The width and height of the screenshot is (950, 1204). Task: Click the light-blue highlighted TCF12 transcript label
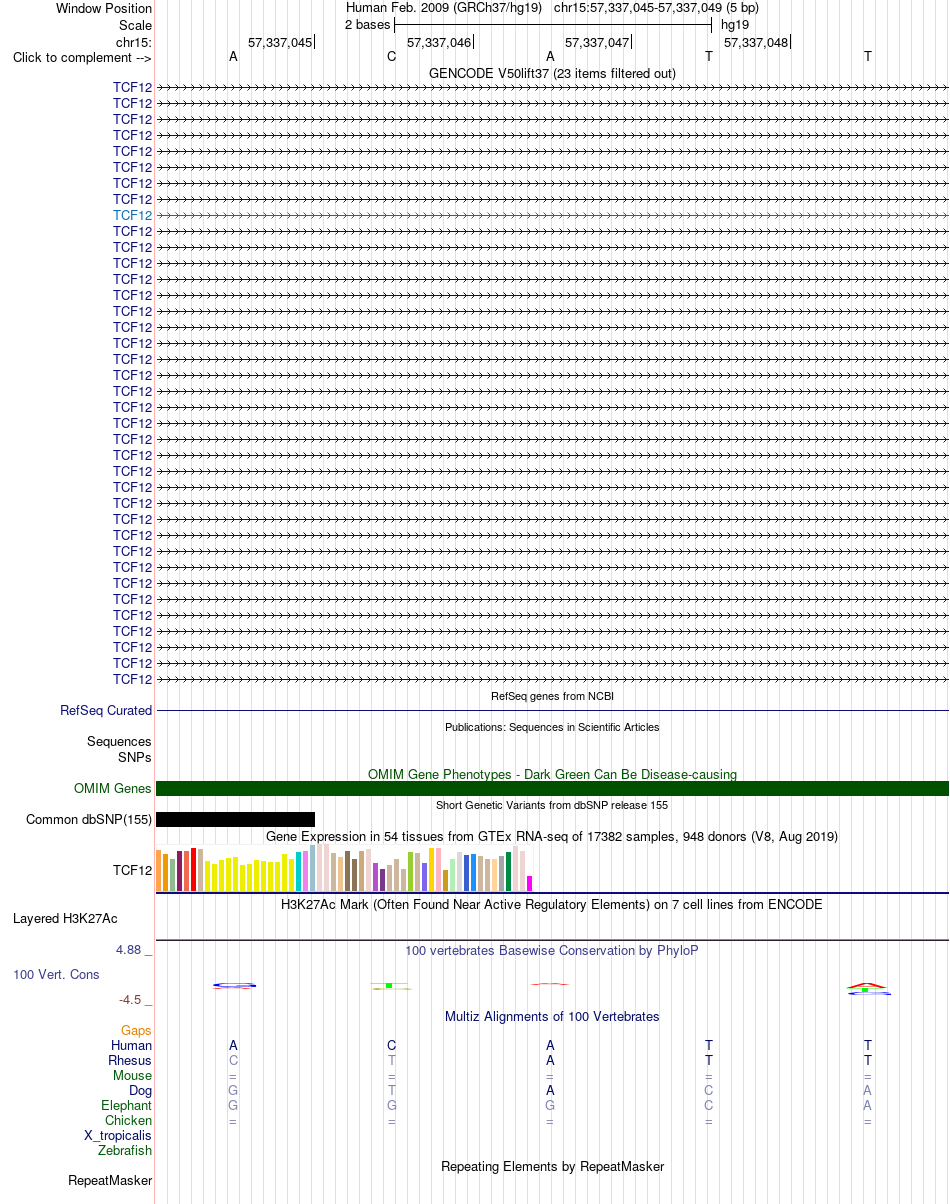coord(133,215)
